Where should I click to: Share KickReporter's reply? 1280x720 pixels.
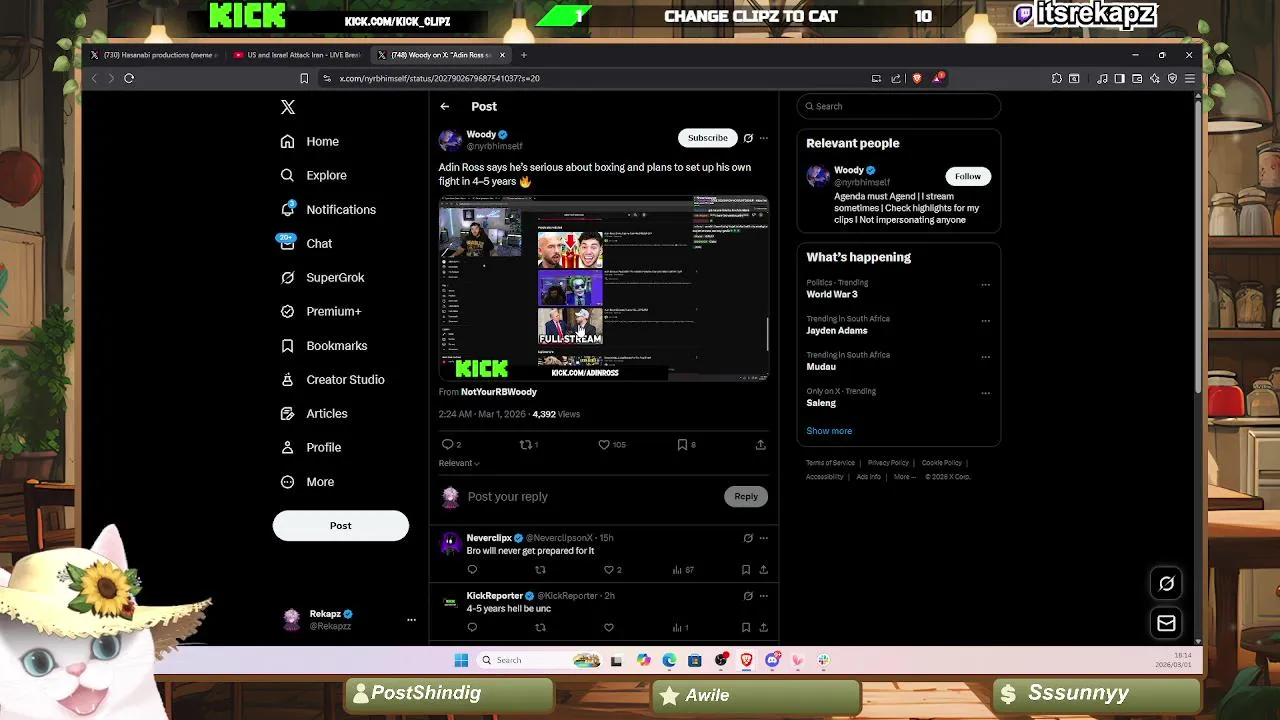pyautogui.click(x=763, y=628)
